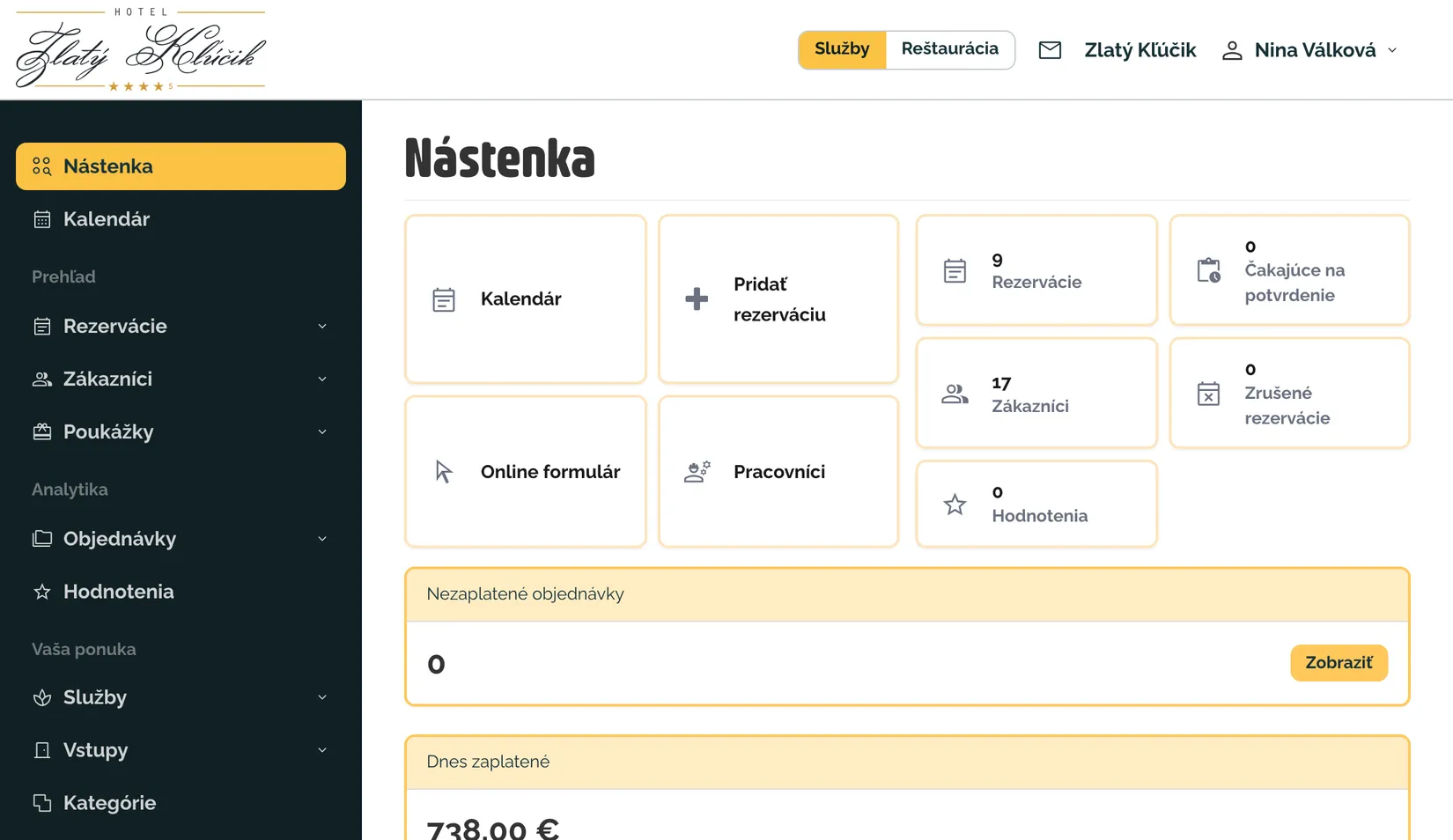Viewport: 1453px width, 840px height.
Task: Click the plus icon on Pridať rezerváciu card
Action: (697, 299)
